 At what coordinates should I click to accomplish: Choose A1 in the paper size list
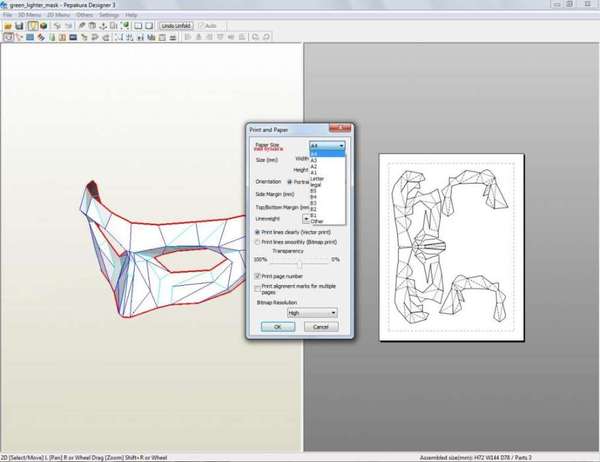pos(327,173)
